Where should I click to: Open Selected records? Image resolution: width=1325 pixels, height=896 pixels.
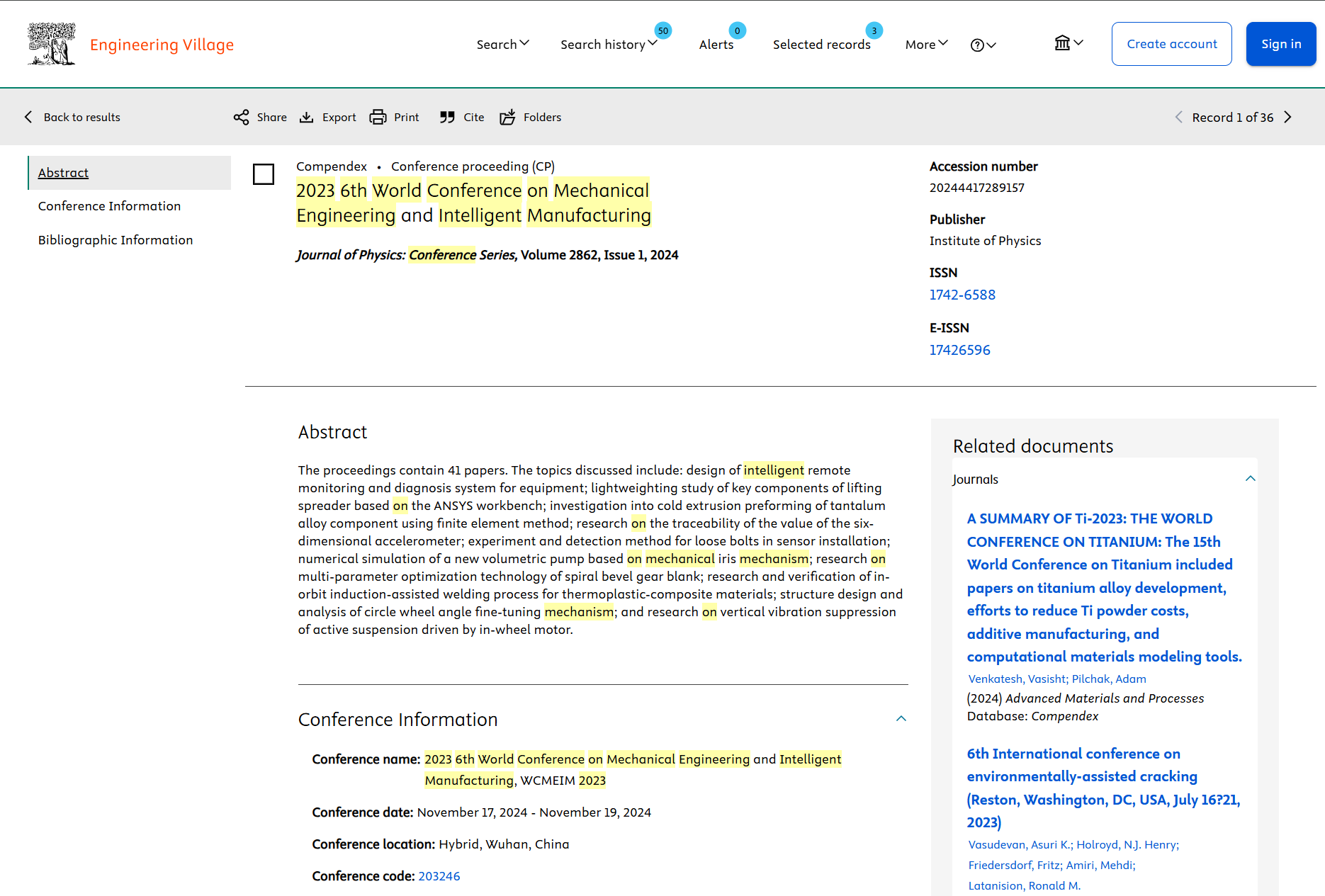coord(822,45)
